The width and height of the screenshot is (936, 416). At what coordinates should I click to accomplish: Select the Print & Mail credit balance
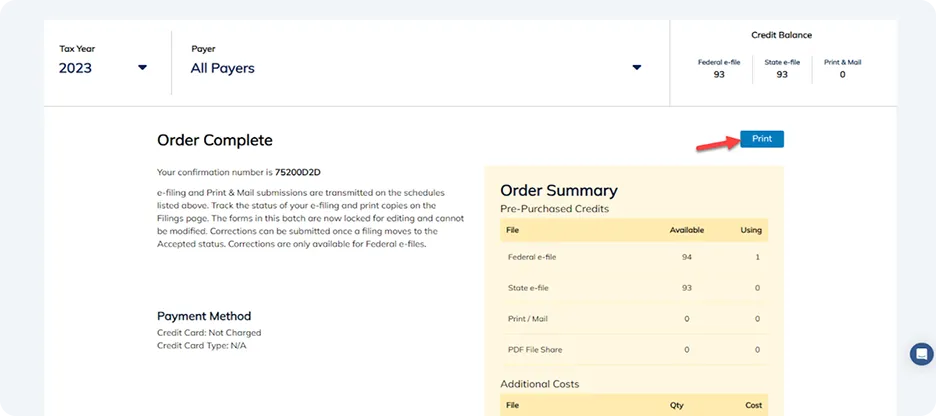click(842, 69)
